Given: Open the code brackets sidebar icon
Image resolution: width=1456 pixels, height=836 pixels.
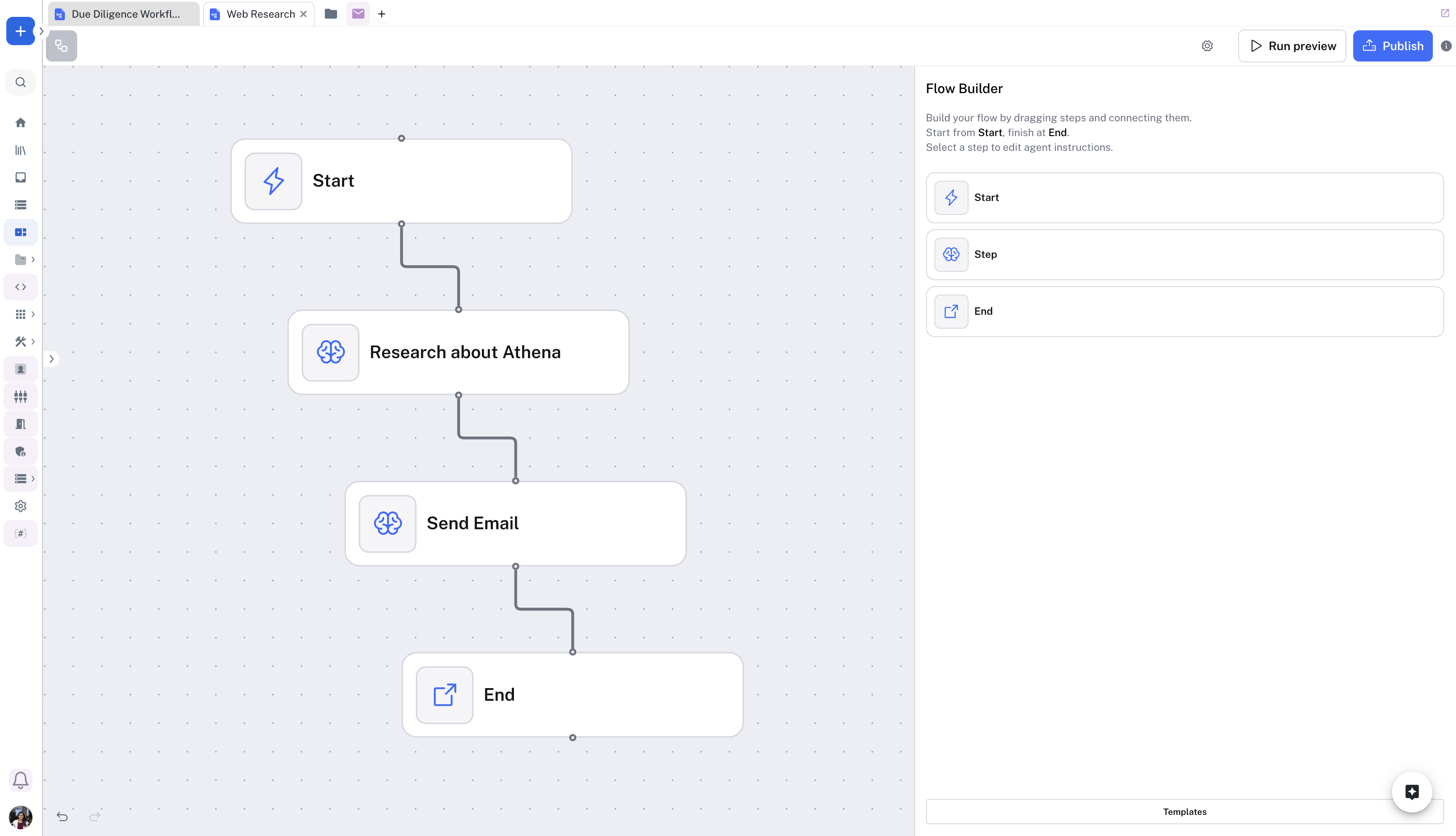Looking at the screenshot, I should tap(21, 287).
